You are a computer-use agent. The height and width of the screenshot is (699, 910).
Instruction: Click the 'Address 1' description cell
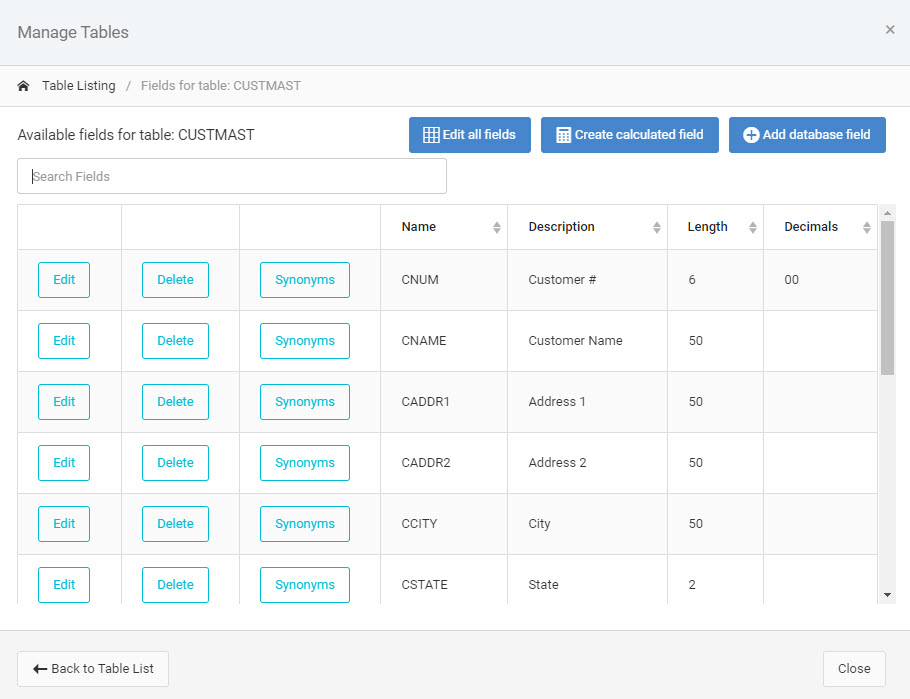coord(587,402)
